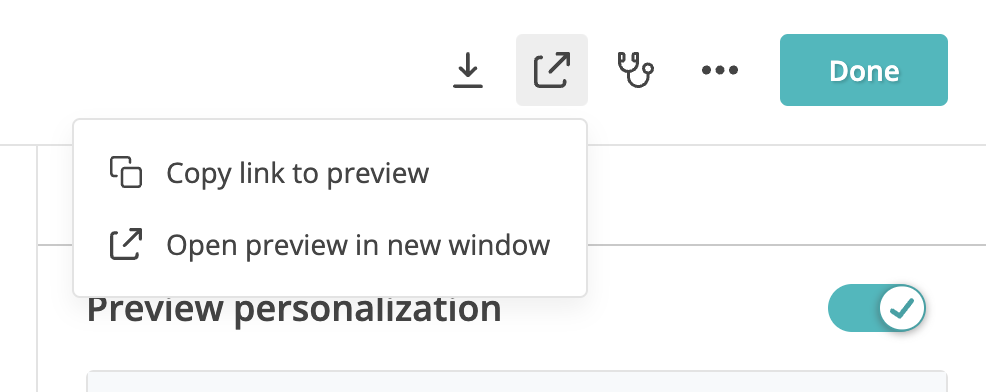Click the "new window" text in the dropdown
The image size is (986, 392).
point(468,245)
